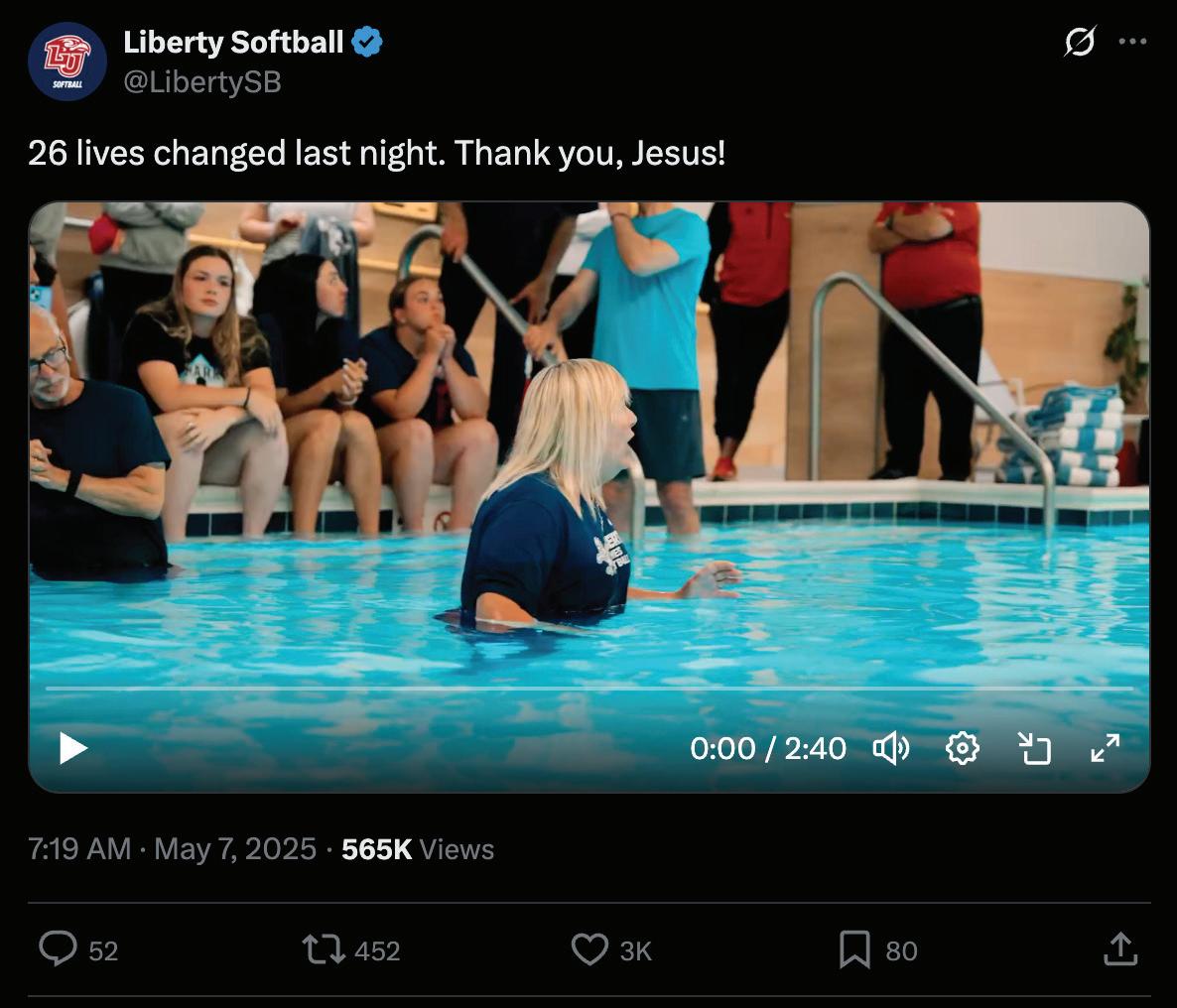This screenshot has height=1008, width=1177.
Task: Play the baptism video
Action: (73, 748)
